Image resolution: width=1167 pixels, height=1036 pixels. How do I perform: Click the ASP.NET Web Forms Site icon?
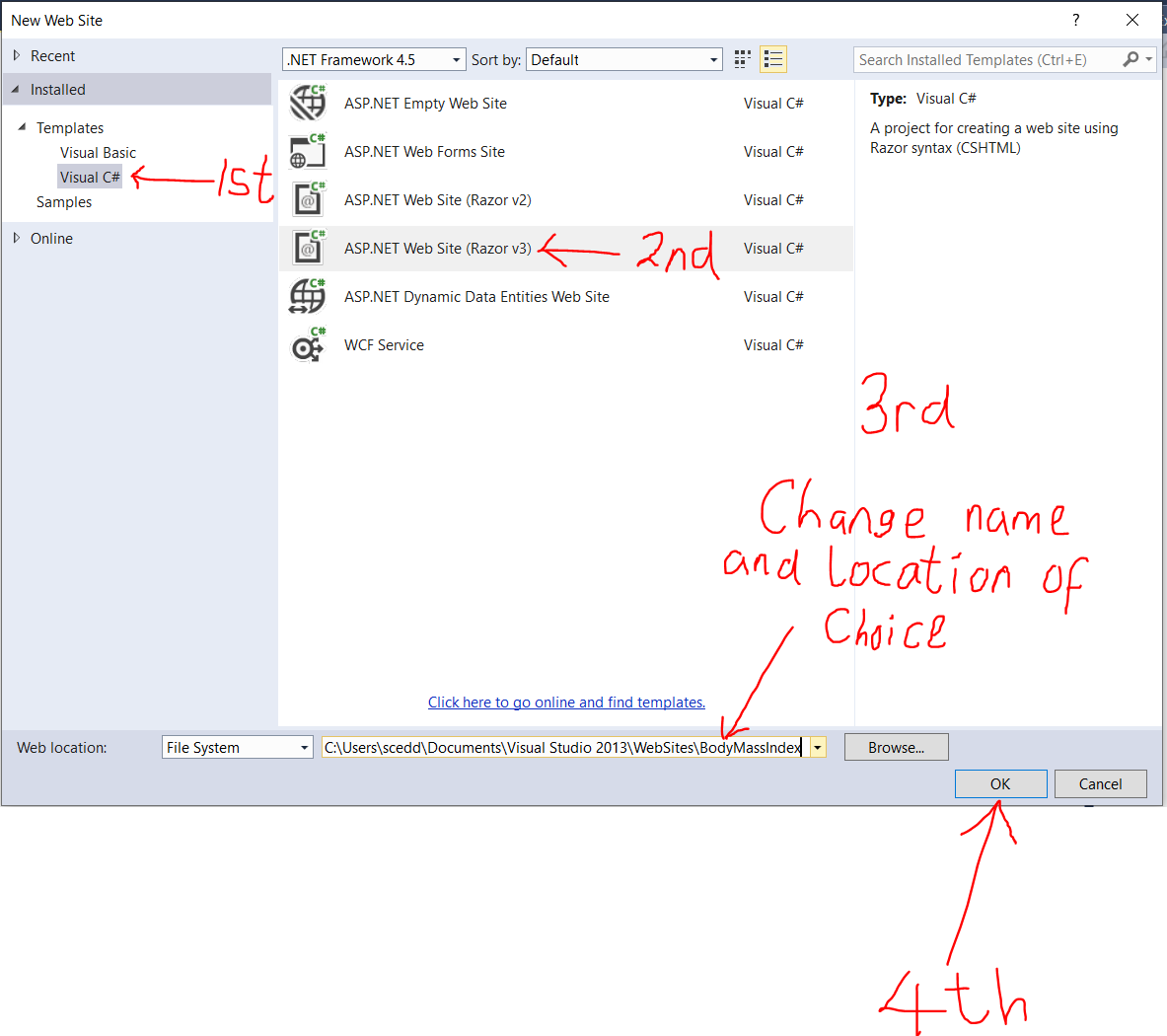(x=308, y=151)
